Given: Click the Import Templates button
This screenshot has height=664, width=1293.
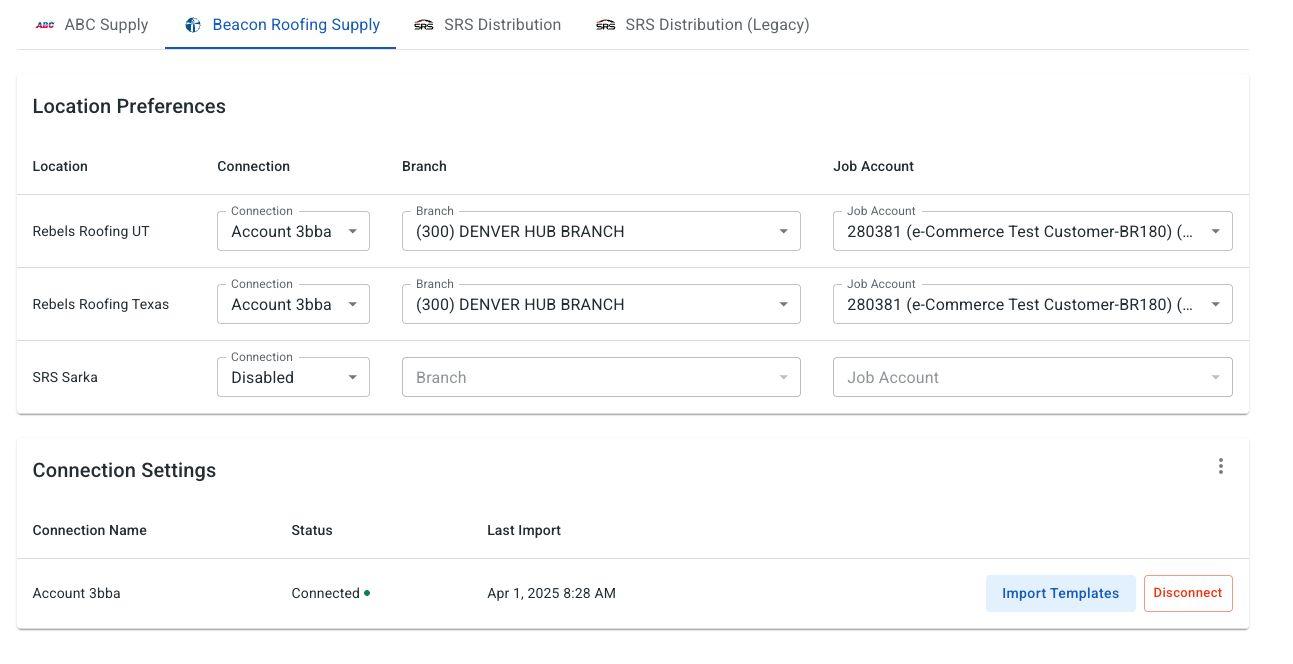Looking at the screenshot, I should tap(1060, 593).
